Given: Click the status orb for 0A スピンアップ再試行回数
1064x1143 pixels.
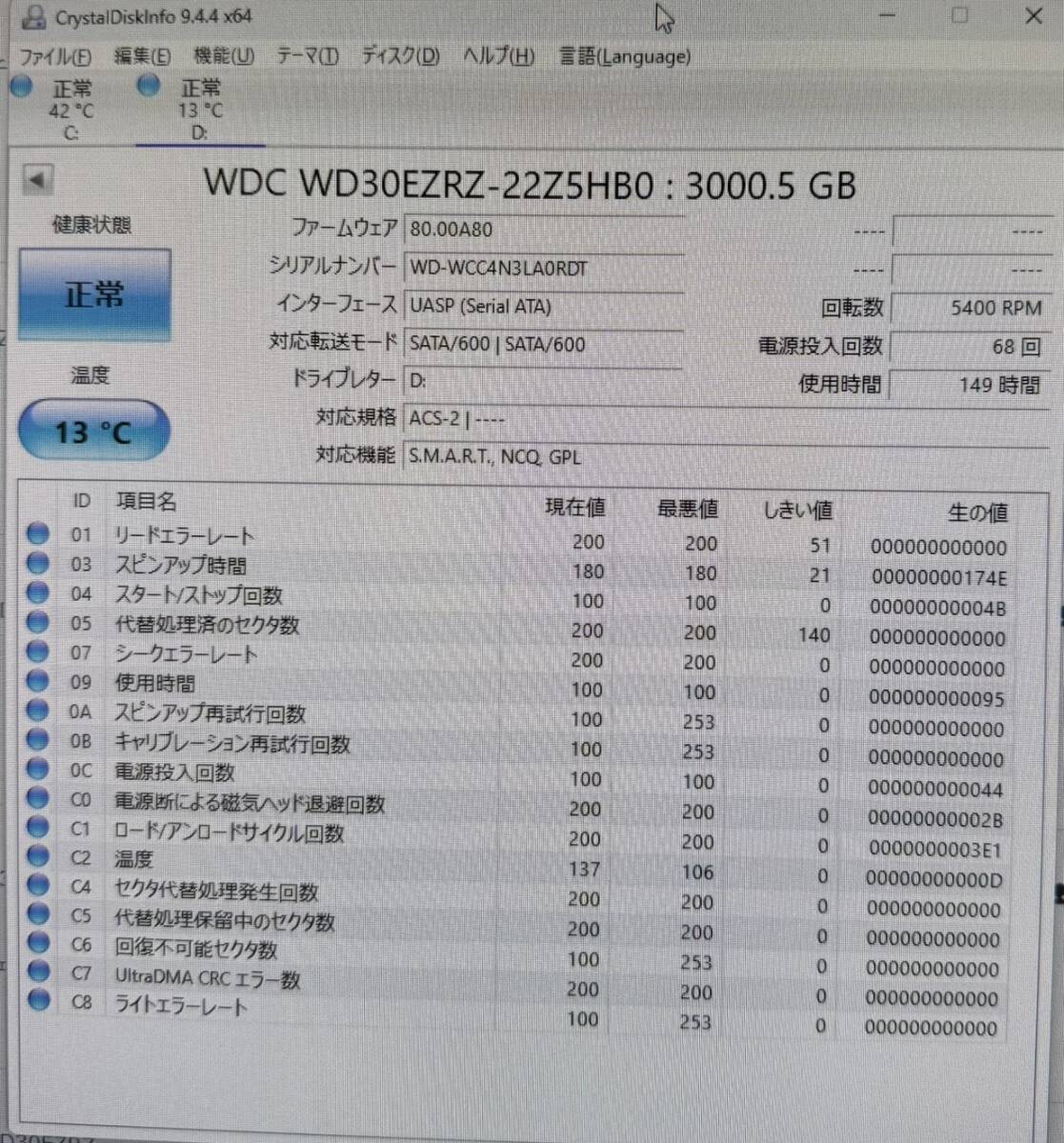Looking at the screenshot, I should (37, 711).
